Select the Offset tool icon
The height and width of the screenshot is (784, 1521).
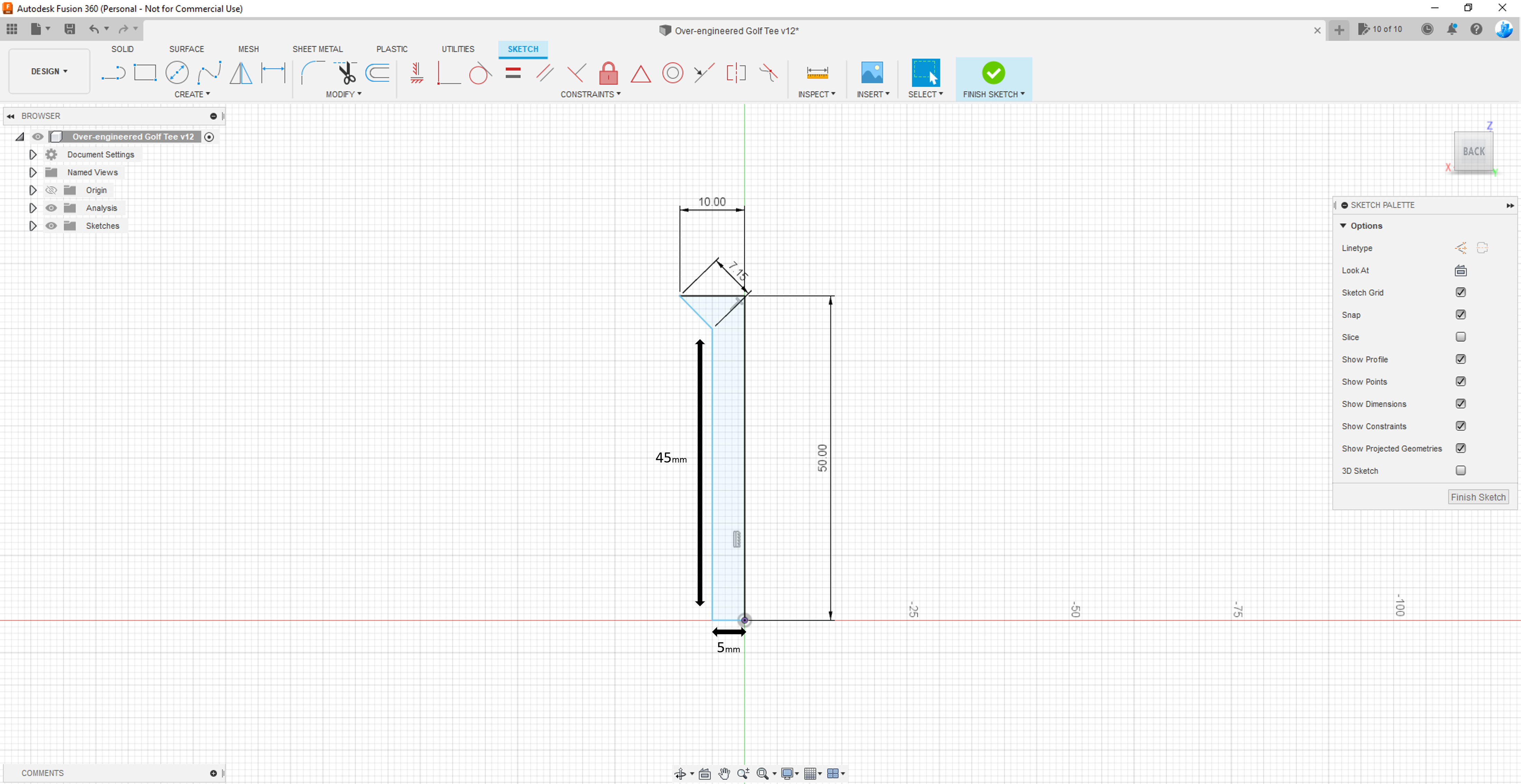coord(378,73)
